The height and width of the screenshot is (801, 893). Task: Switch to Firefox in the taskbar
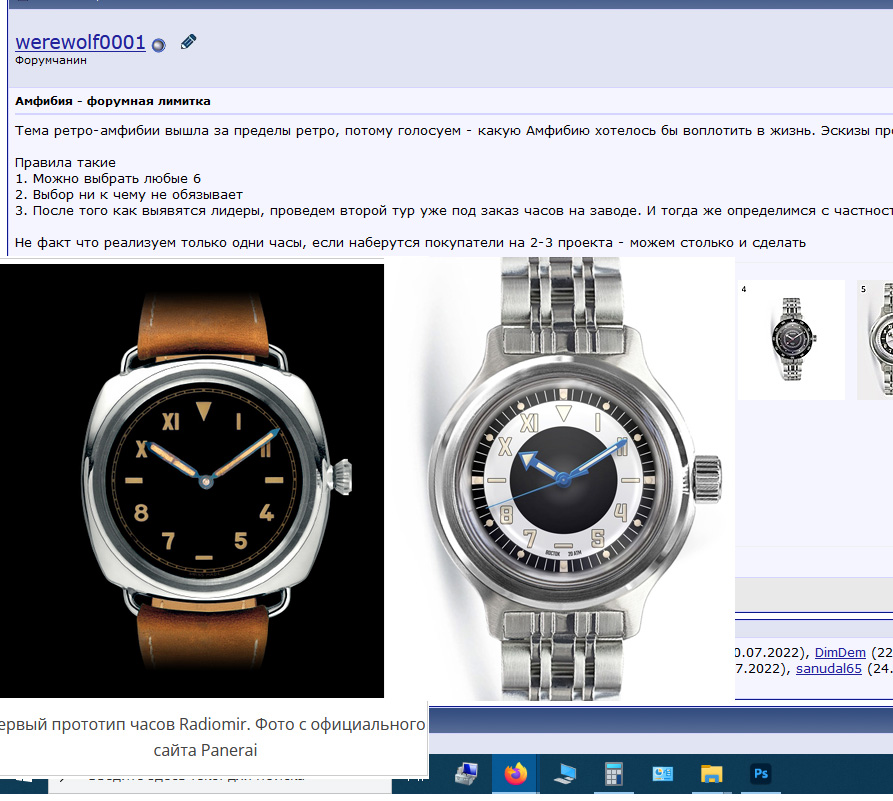coord(516,774)
